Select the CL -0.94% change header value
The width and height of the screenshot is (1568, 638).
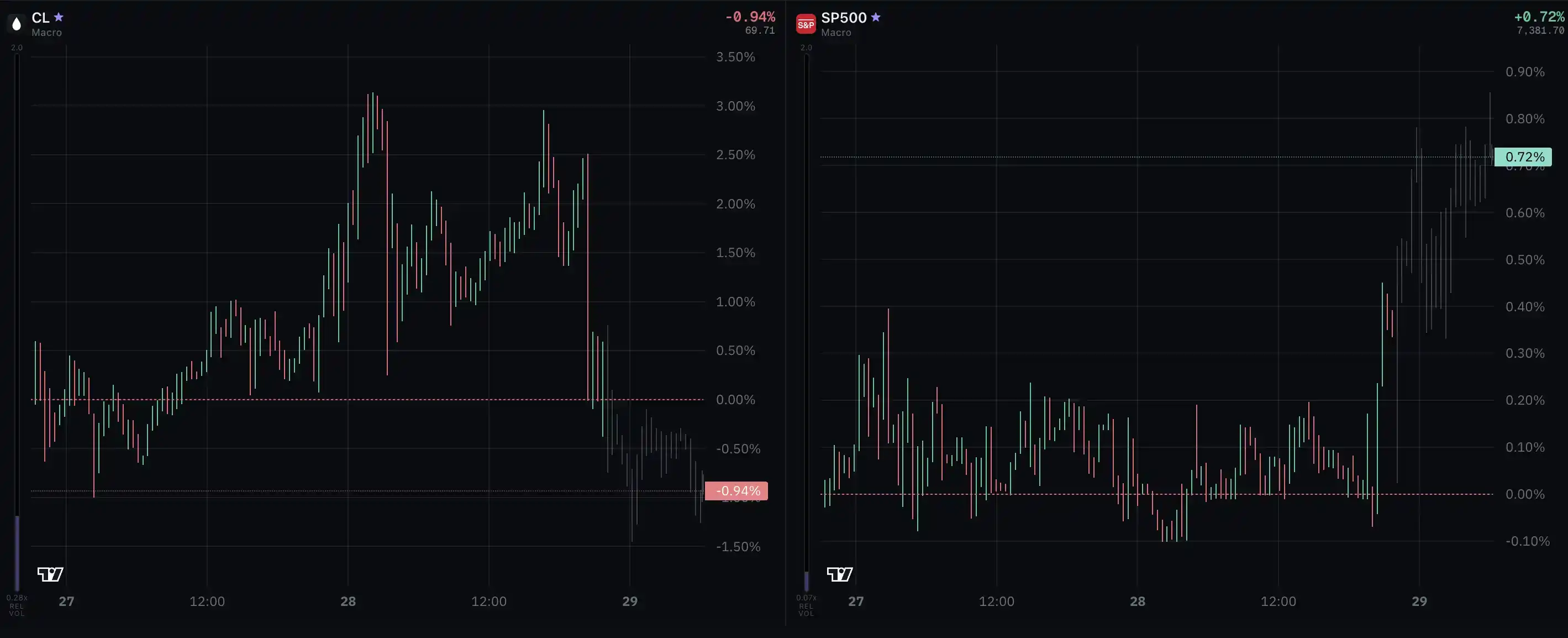(750, 17)
